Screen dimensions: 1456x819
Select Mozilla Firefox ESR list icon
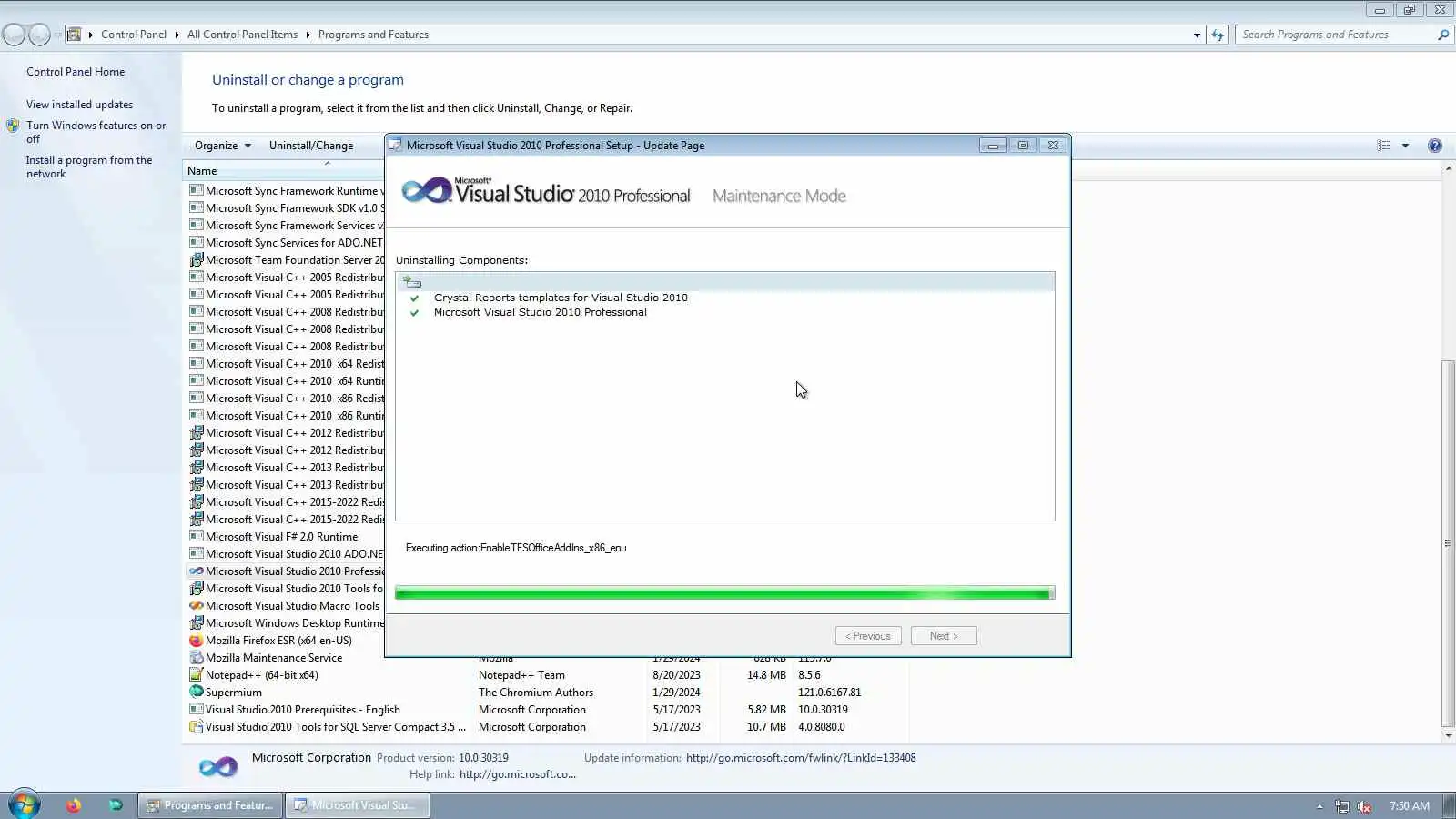(x=196, y=640)
